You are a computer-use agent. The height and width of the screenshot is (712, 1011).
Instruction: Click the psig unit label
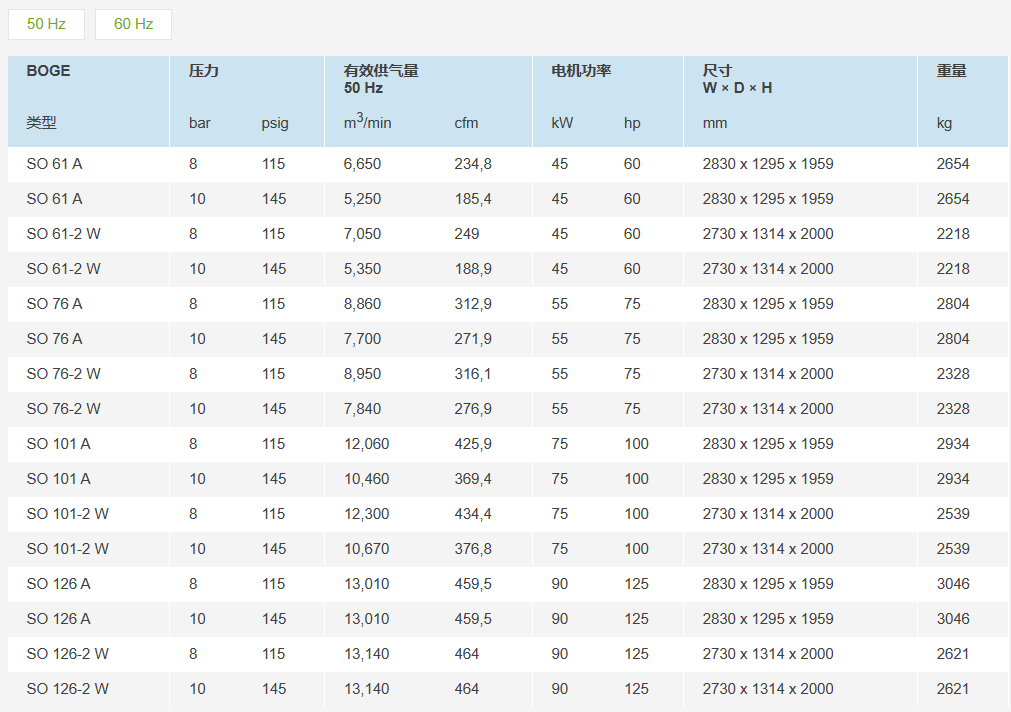(275, 123)
